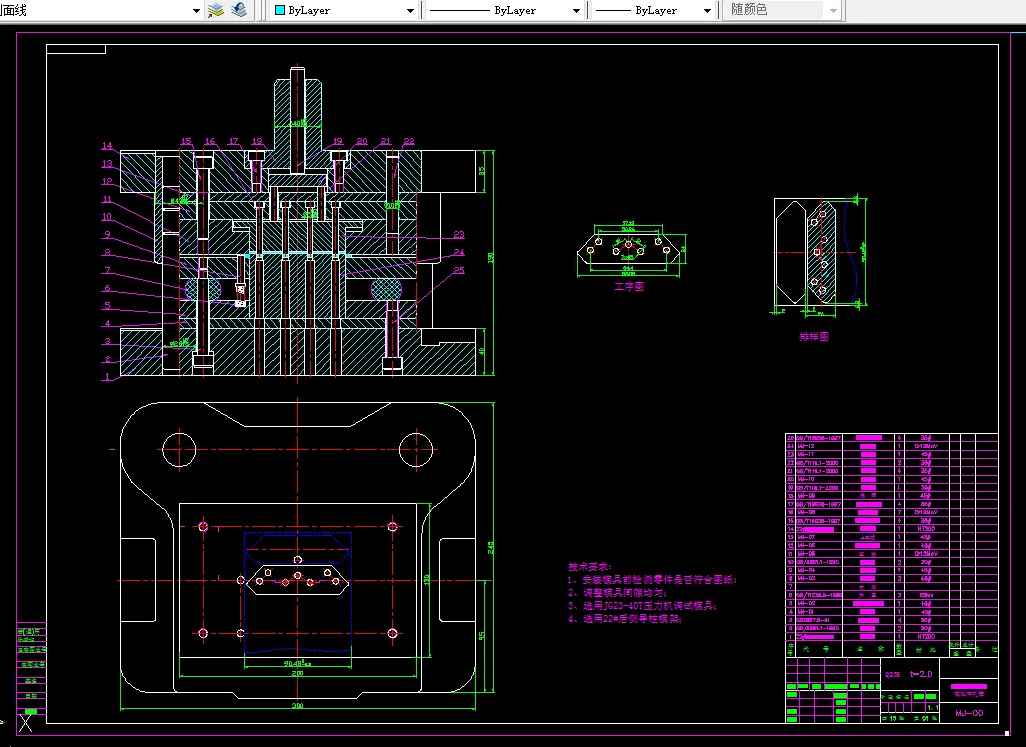Click the 300 width dimension

[297, 706]
